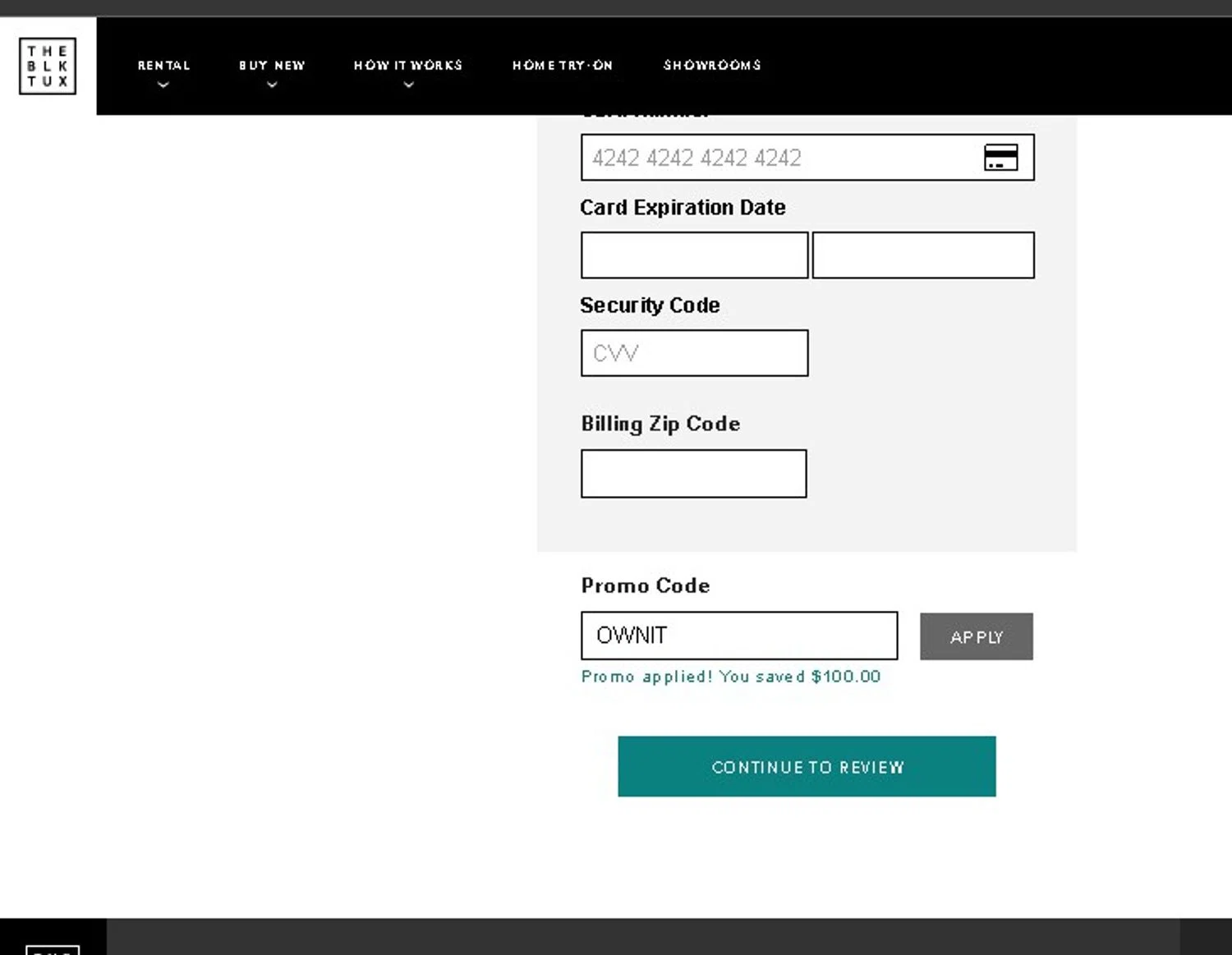1232x955 pixels.
Task: Open the Buy New menu
Action: 272,65
